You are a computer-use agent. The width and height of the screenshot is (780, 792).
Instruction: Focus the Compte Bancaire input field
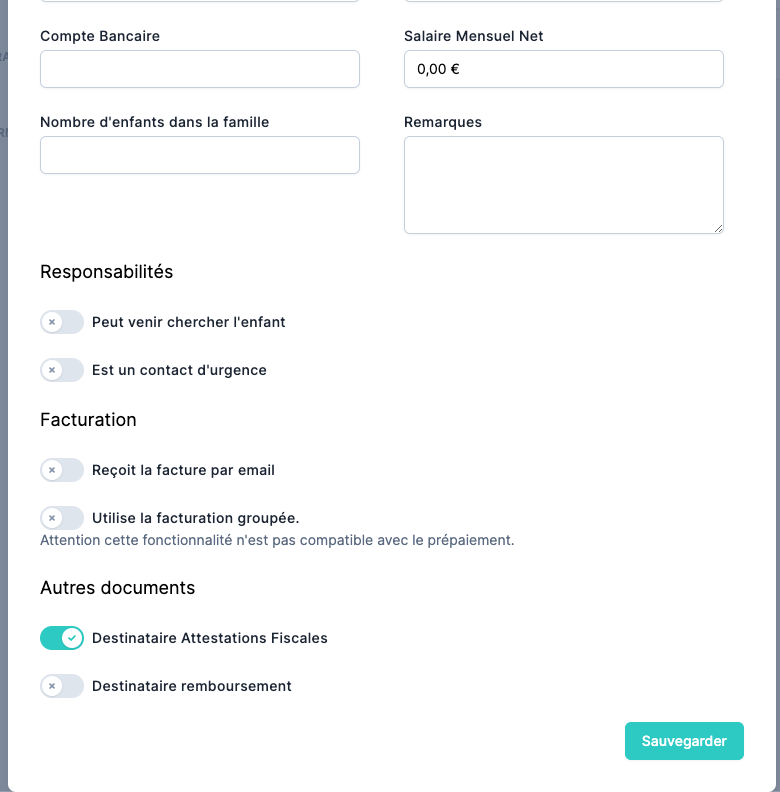coord(200,69)
